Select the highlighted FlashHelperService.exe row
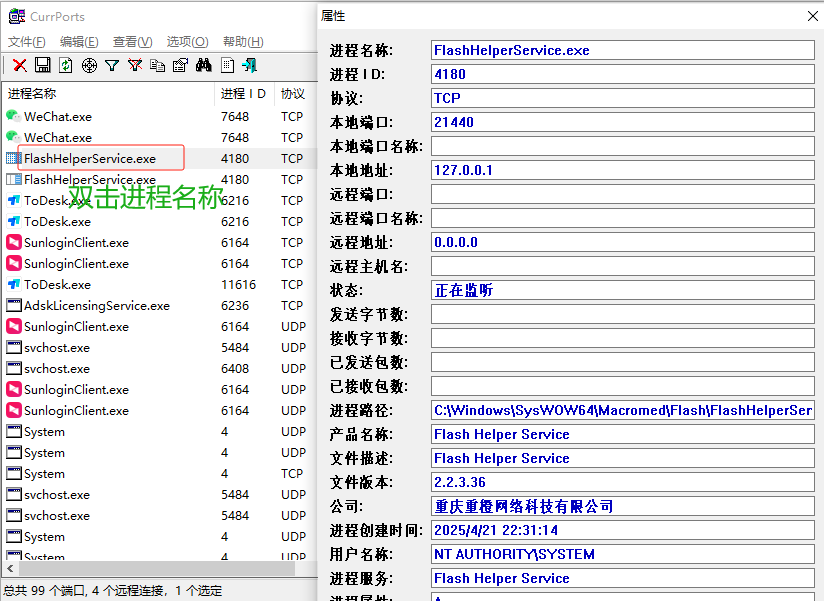Viewport: 824px width, 601px height. tap(160, 159)
